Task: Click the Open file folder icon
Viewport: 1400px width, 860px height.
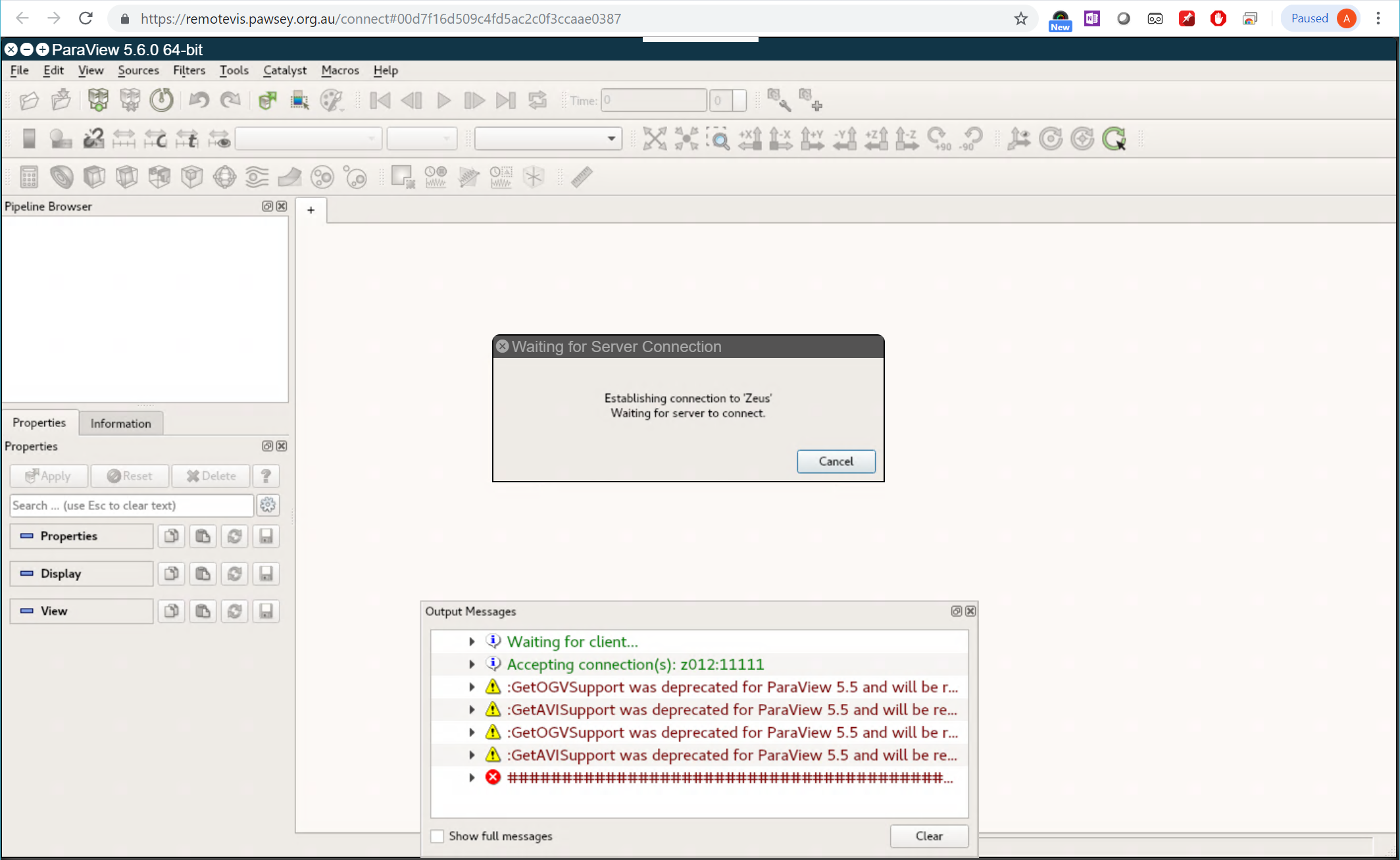Action: coord(29,100)
